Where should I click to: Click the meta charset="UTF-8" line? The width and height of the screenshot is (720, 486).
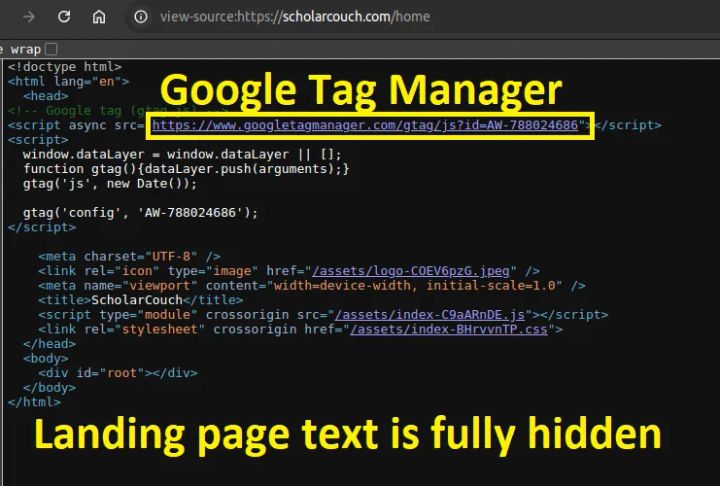(x=129, y=256)
